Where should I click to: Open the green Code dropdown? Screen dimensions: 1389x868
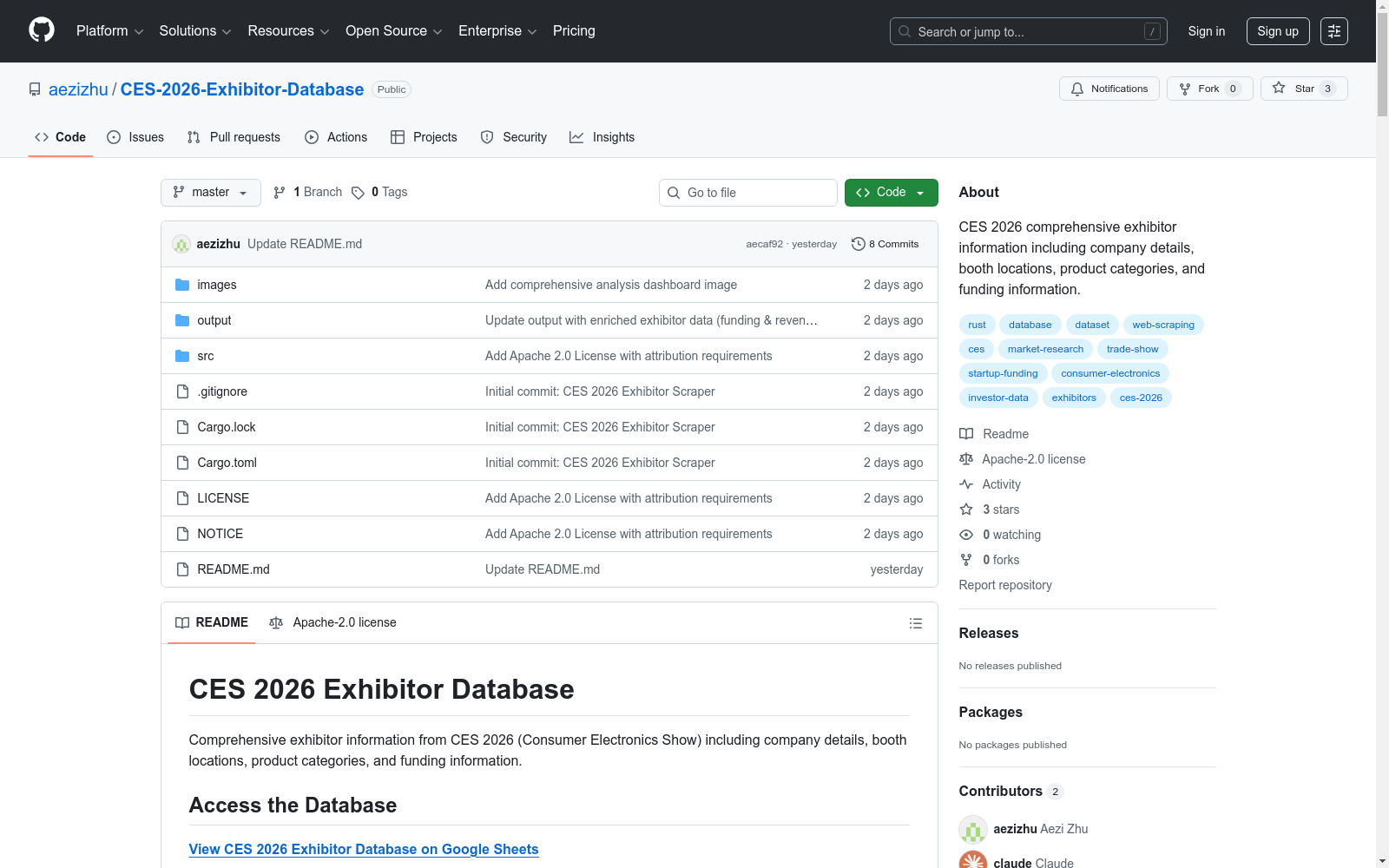(891, 193)
